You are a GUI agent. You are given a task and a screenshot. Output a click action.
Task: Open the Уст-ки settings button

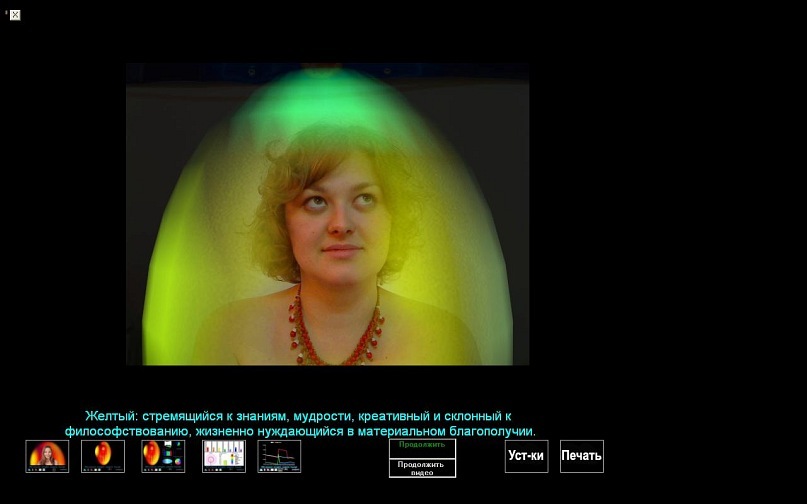(x=526, y=456)
